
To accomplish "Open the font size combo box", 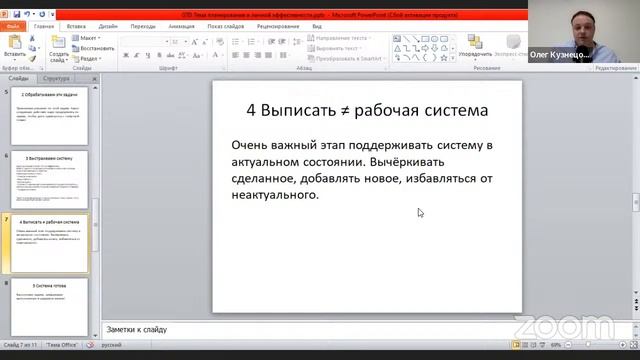I will (180, 42).
